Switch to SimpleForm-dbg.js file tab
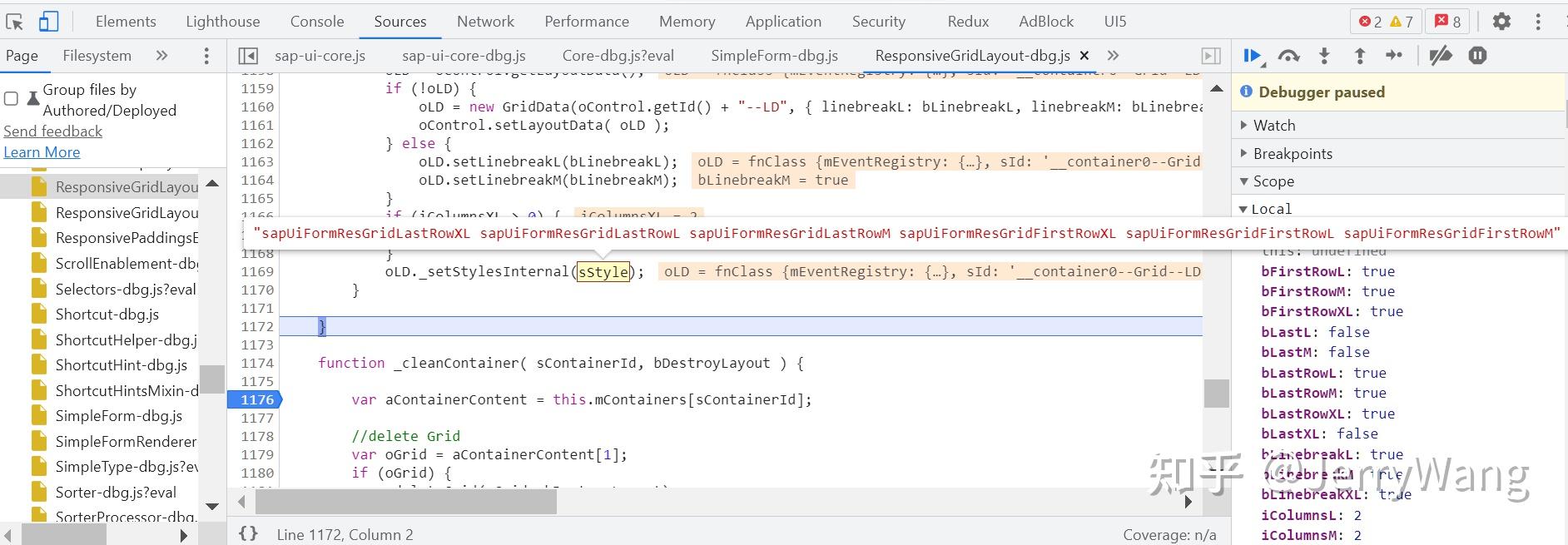The image size is (1568, 545). tap(775, 56)
